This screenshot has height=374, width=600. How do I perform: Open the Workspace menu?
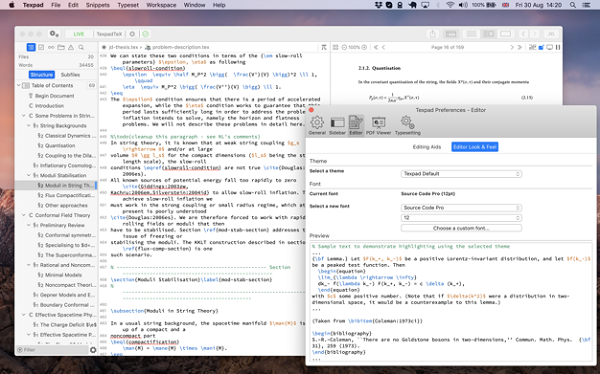(x=161, y=5)
